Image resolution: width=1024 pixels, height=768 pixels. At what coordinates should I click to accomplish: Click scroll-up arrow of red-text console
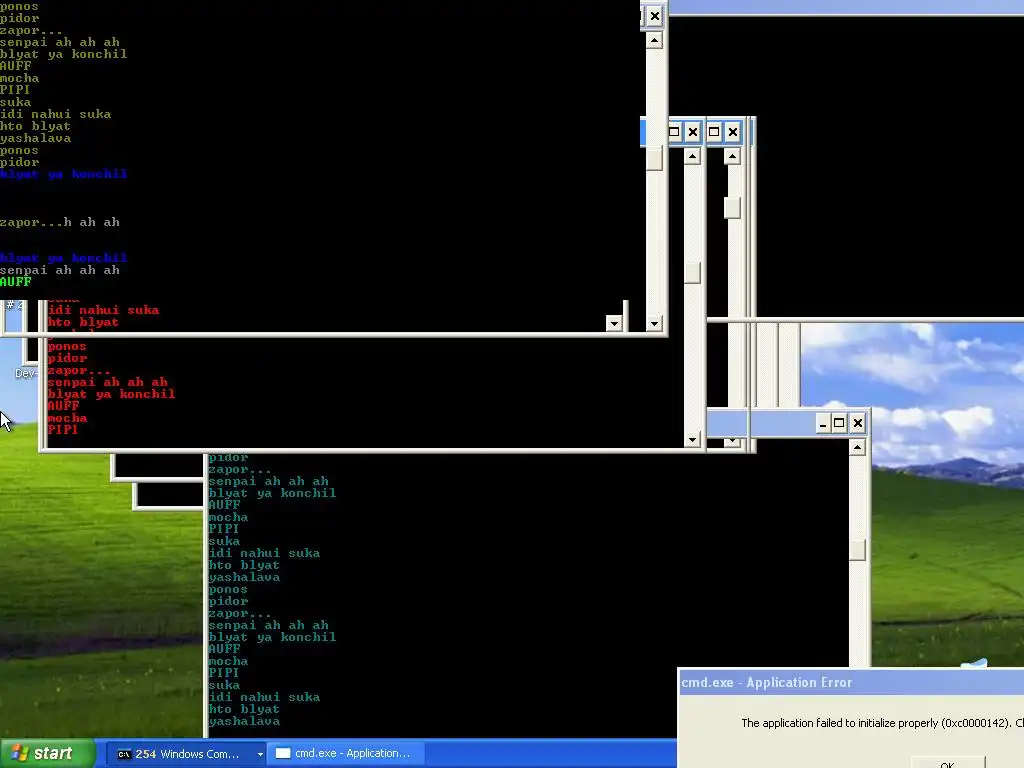click(x=693, y=156)
